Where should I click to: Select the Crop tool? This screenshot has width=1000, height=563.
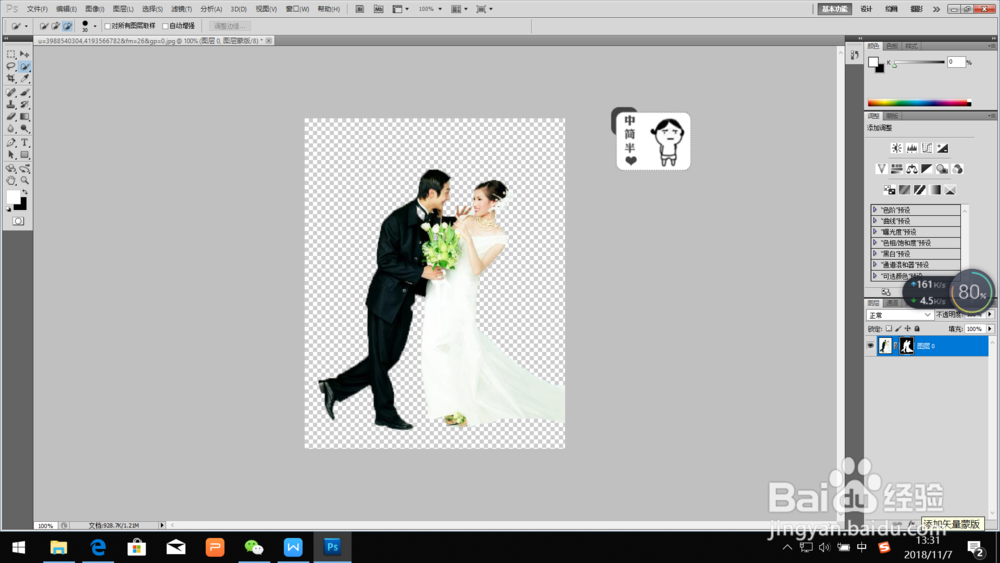pos(11,78)
